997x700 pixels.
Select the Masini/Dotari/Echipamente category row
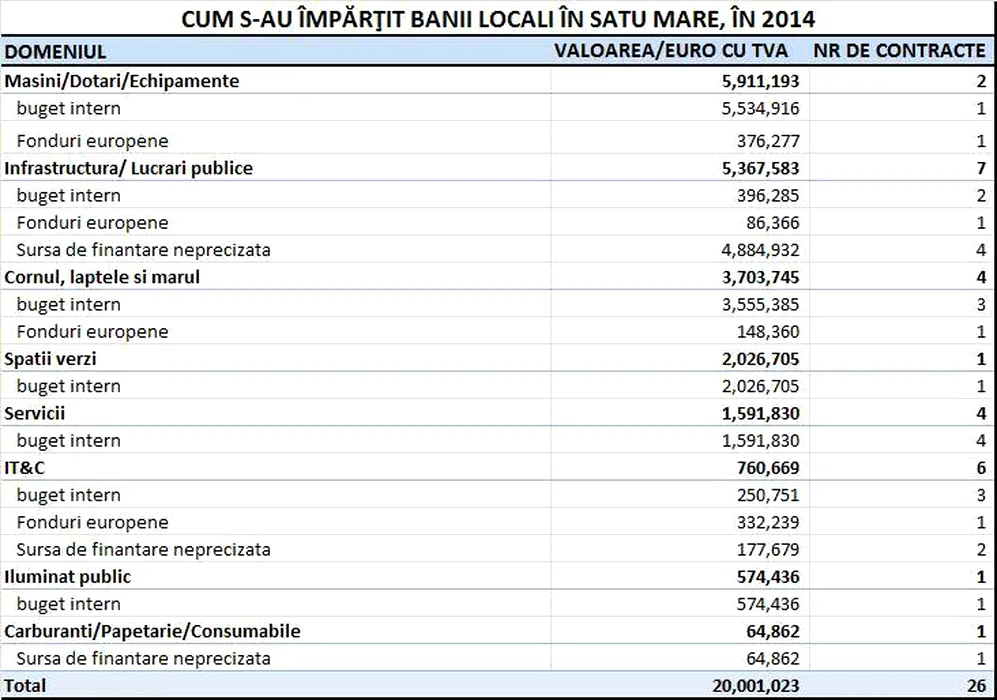click(x=122, y=81)
